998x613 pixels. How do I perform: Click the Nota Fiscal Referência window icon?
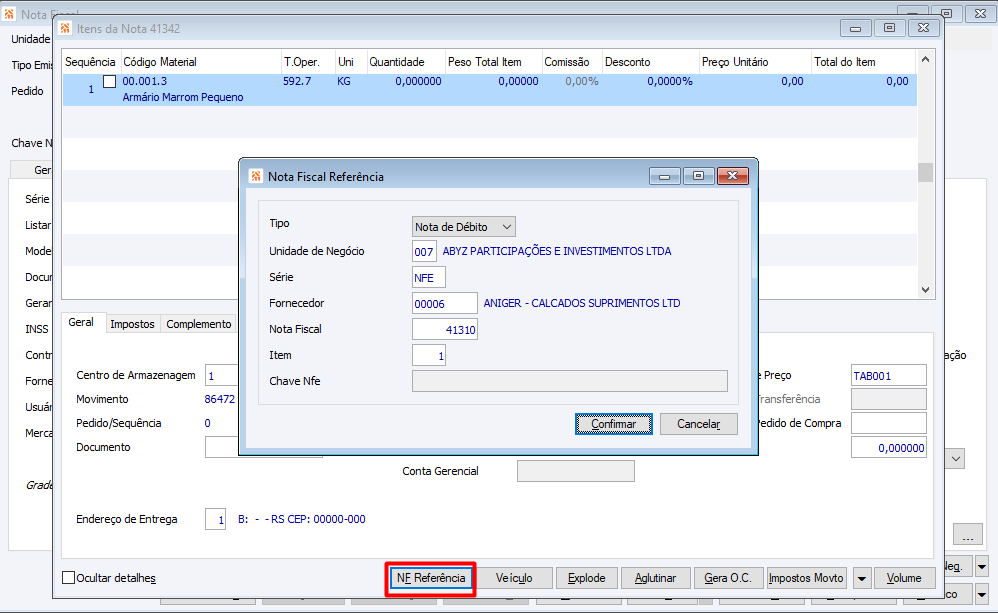256,176
